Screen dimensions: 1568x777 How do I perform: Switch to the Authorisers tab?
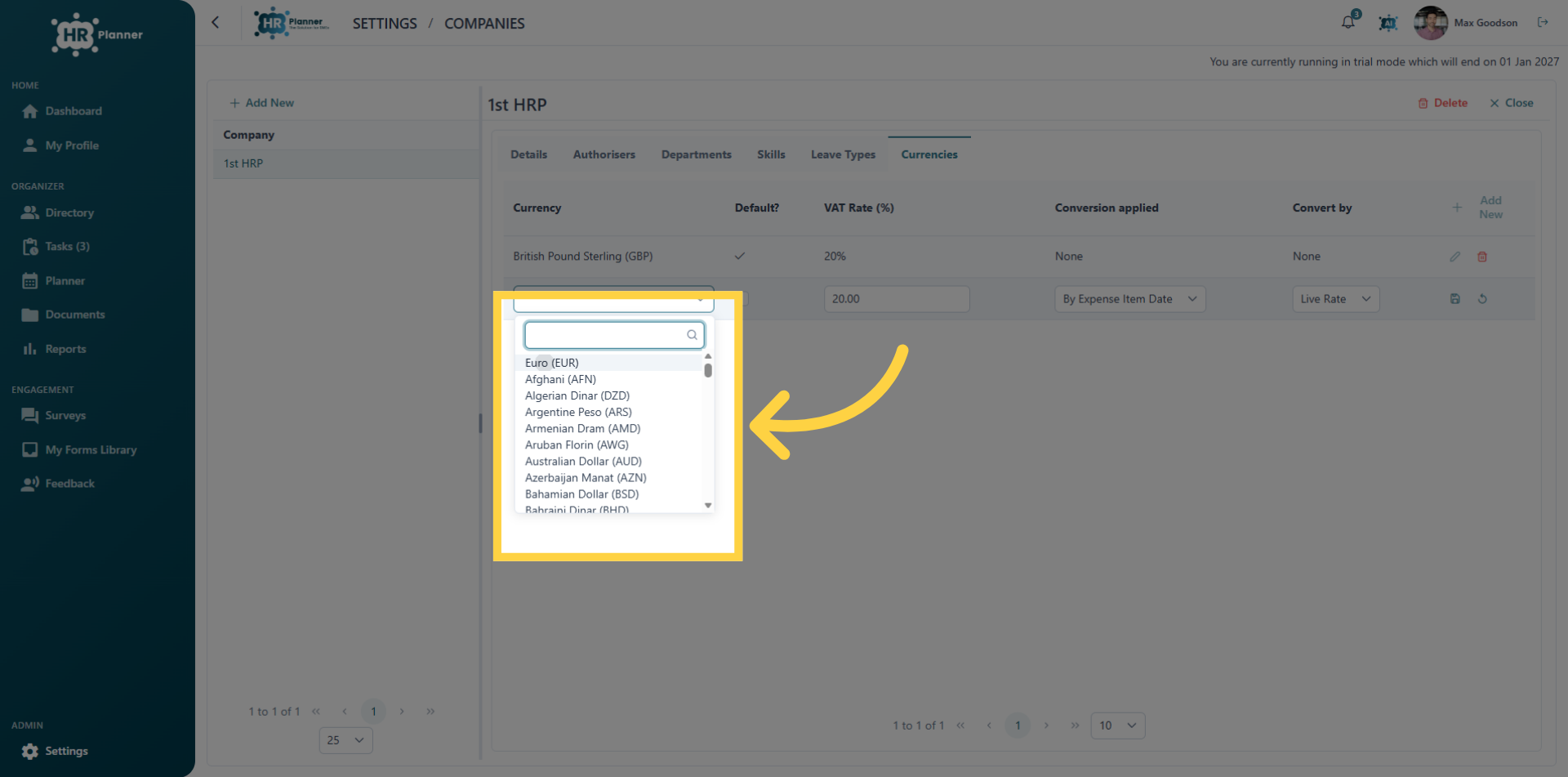click(604, 154)
